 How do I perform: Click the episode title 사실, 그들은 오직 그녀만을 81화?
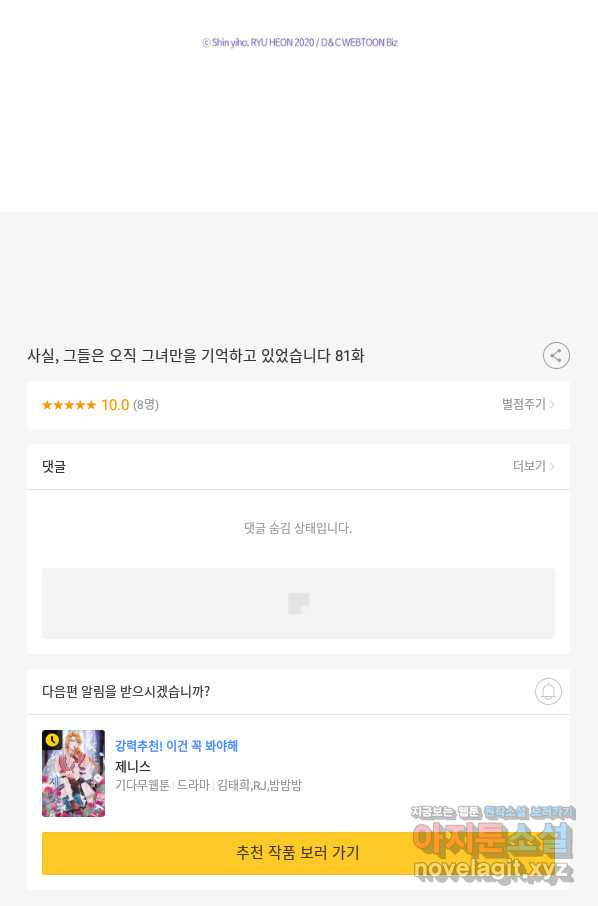pyautogui.click(x=196, y=355)
